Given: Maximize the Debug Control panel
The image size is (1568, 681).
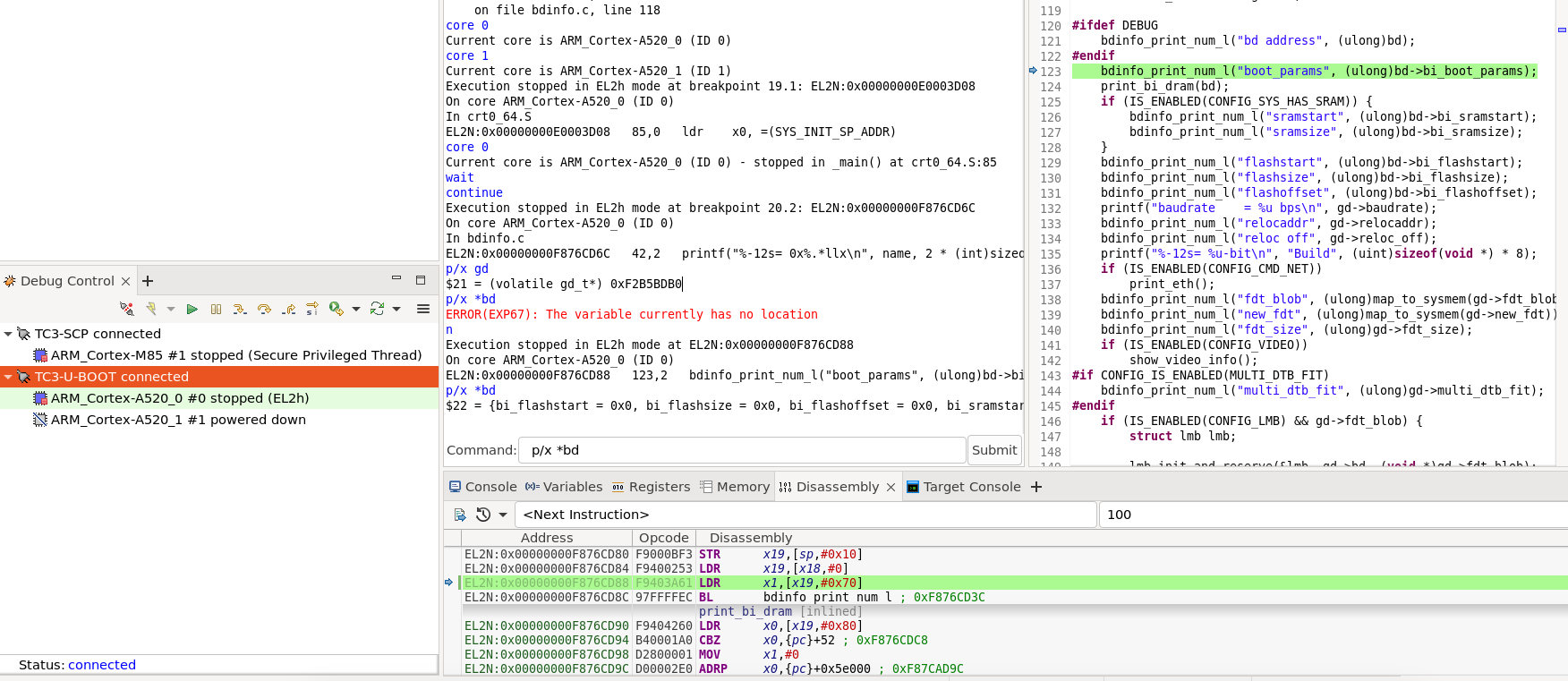Looking at the screenshot, I should click(x=421, y=279).
